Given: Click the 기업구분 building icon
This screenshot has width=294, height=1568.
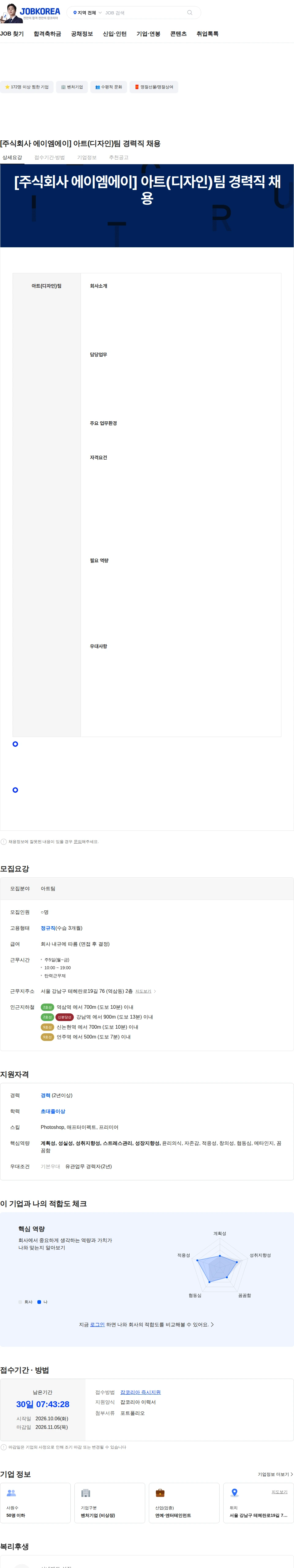Looking at the screenshot, I should point(86,1493).
